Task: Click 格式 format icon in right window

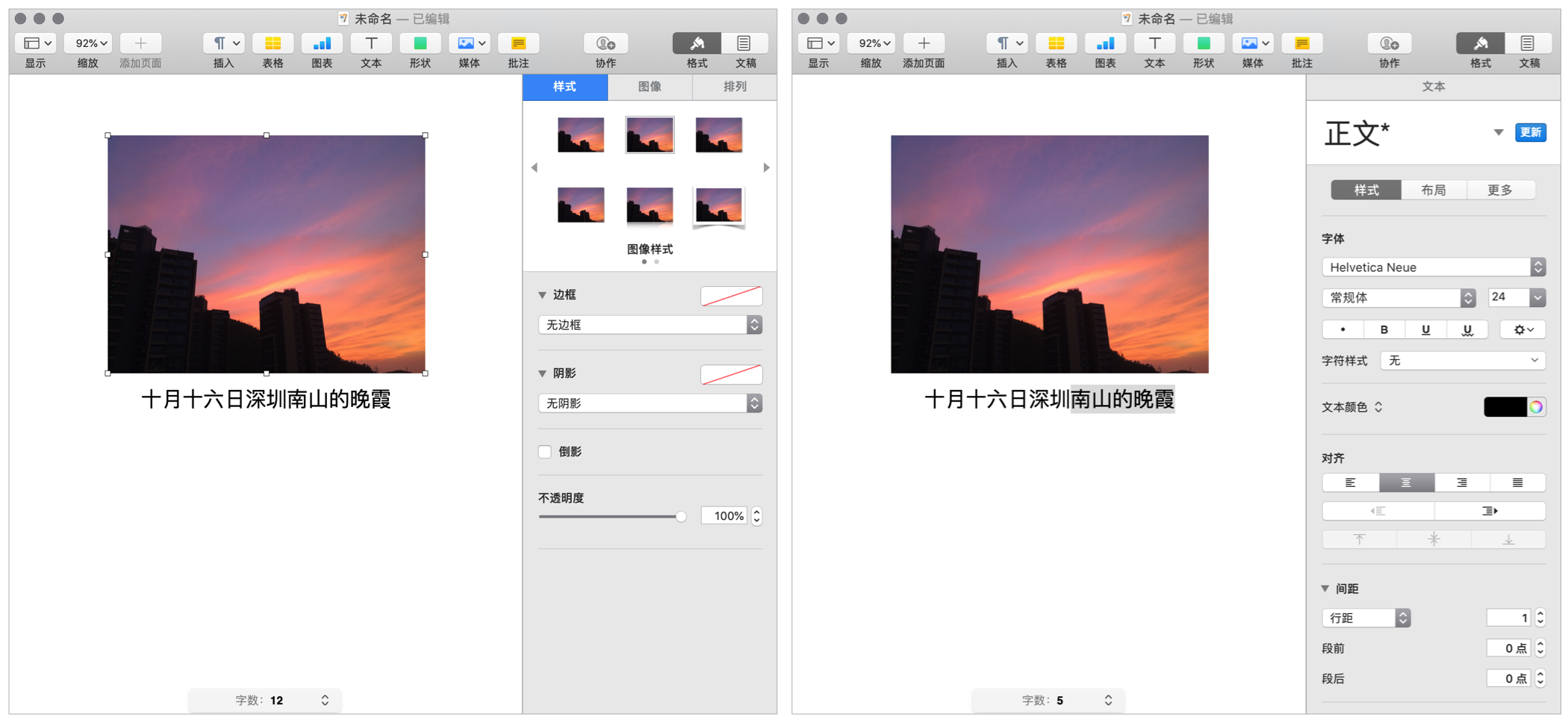Action: [x=1480, y=43]
